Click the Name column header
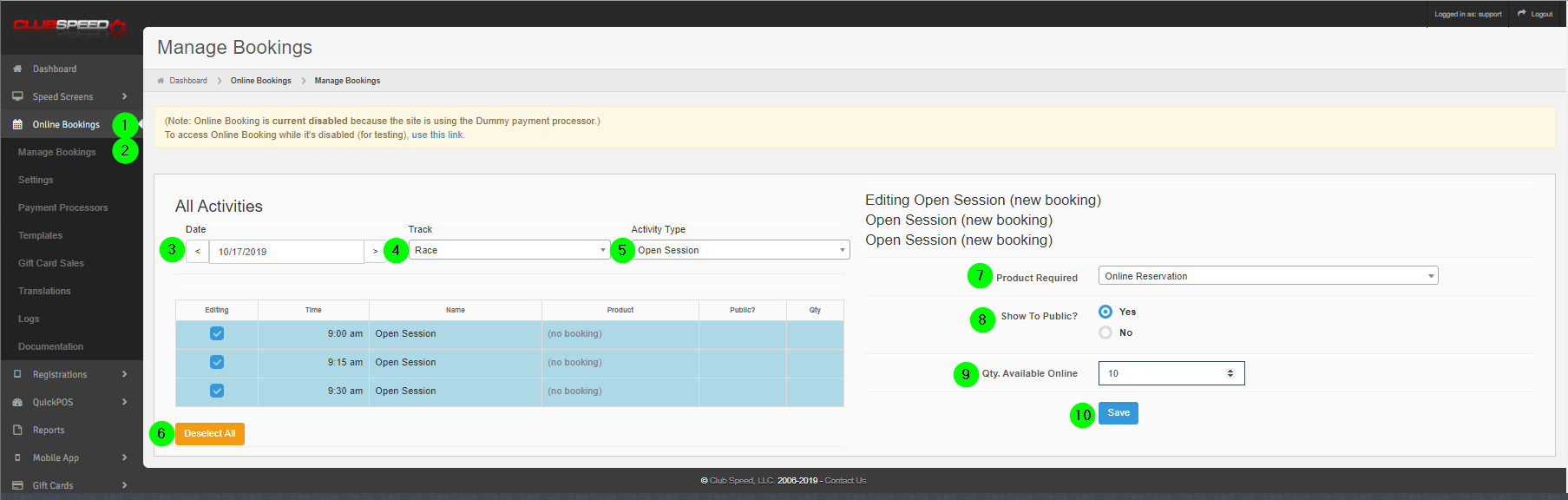The width and height of the screenshot is (1568, 500). point(456,310)
